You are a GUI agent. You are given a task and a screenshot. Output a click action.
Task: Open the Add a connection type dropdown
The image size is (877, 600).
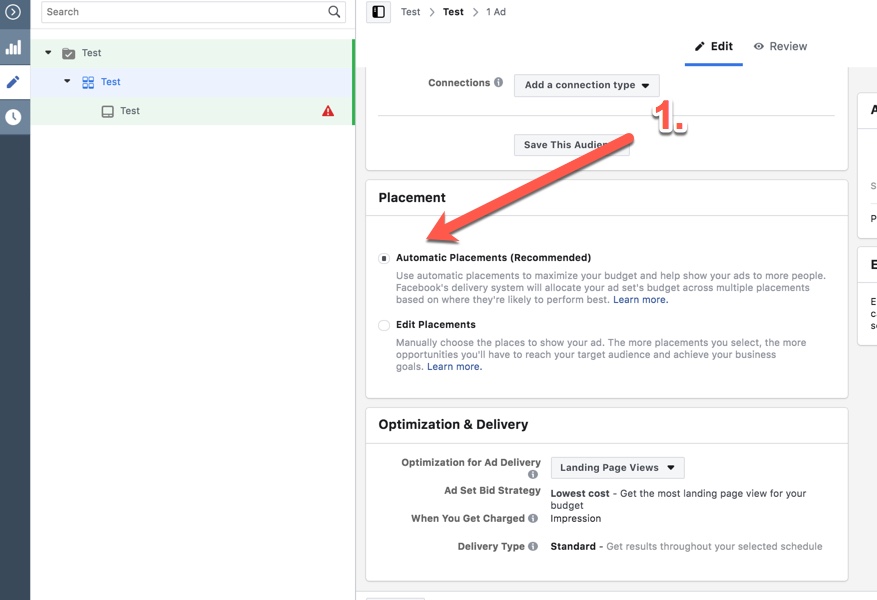point(586,85)
